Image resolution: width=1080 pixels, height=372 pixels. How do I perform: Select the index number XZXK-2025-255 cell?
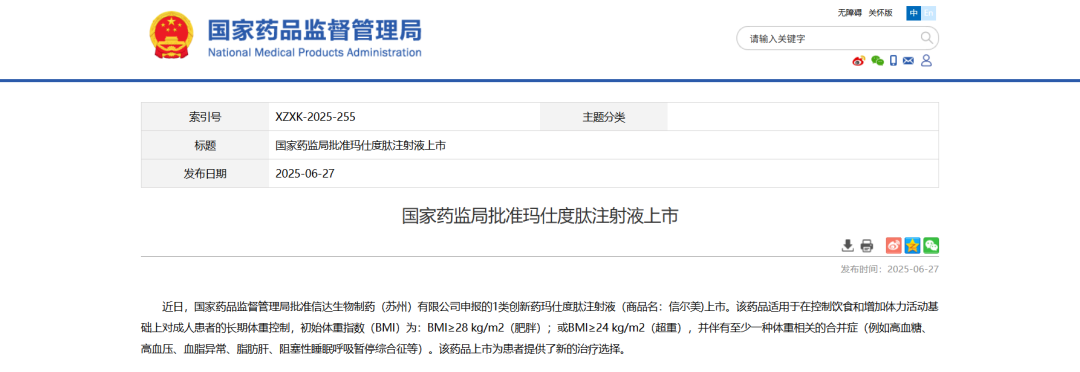point(404,117)
